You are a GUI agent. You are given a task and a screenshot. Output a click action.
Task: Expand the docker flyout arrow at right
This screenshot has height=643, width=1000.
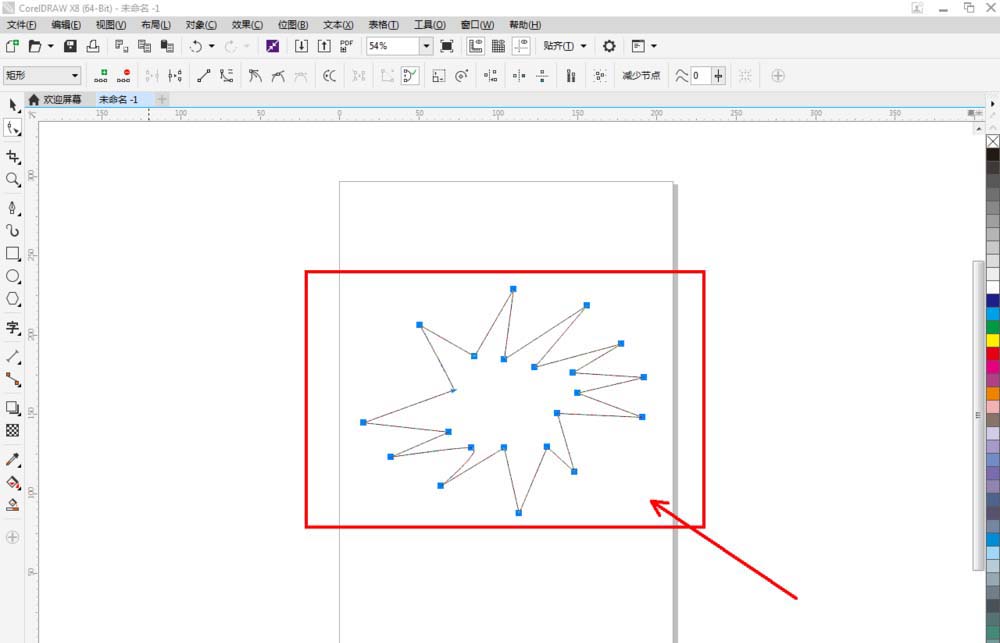pos(993,103)
